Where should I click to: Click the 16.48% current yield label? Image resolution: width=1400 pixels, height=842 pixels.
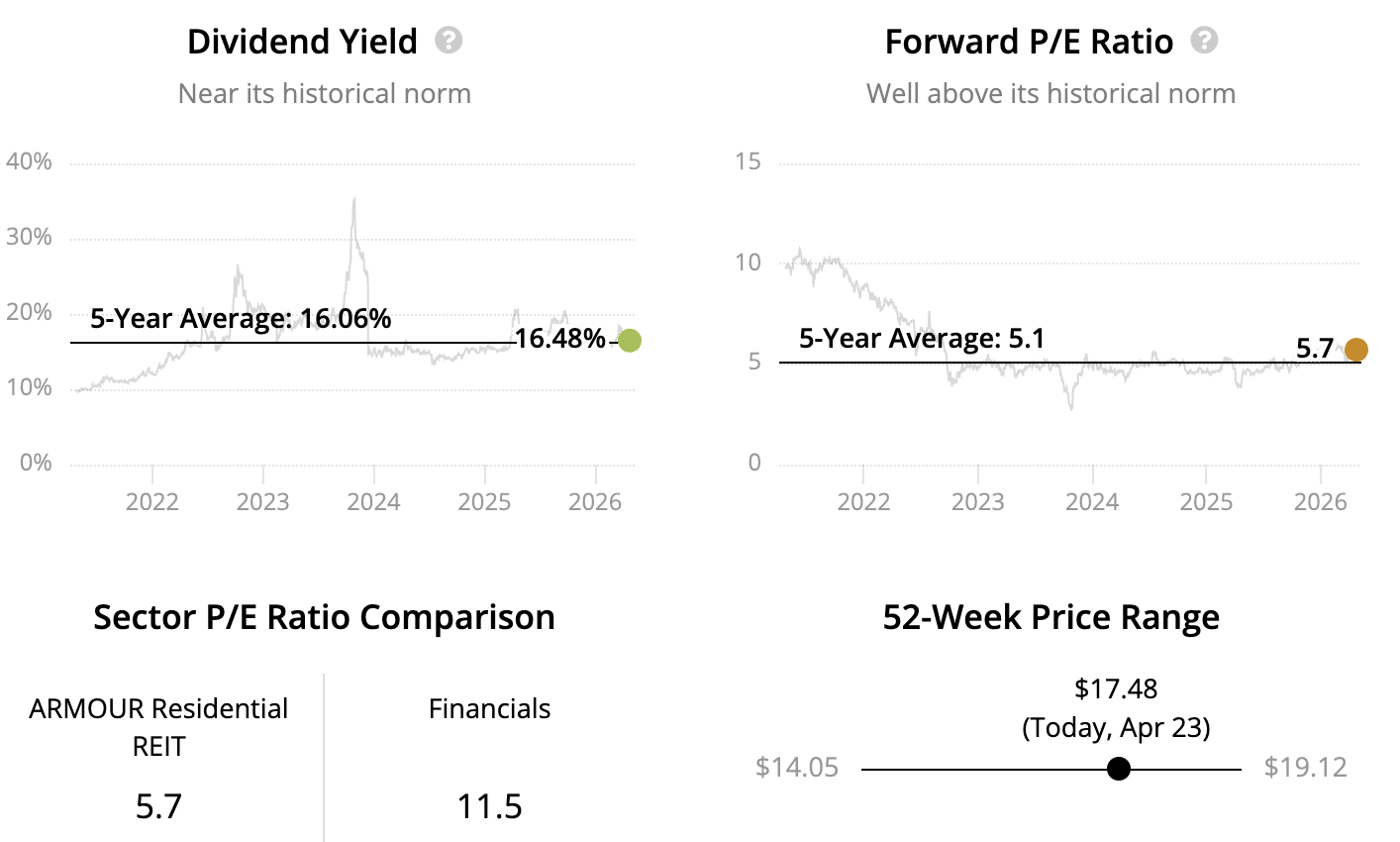559,339
